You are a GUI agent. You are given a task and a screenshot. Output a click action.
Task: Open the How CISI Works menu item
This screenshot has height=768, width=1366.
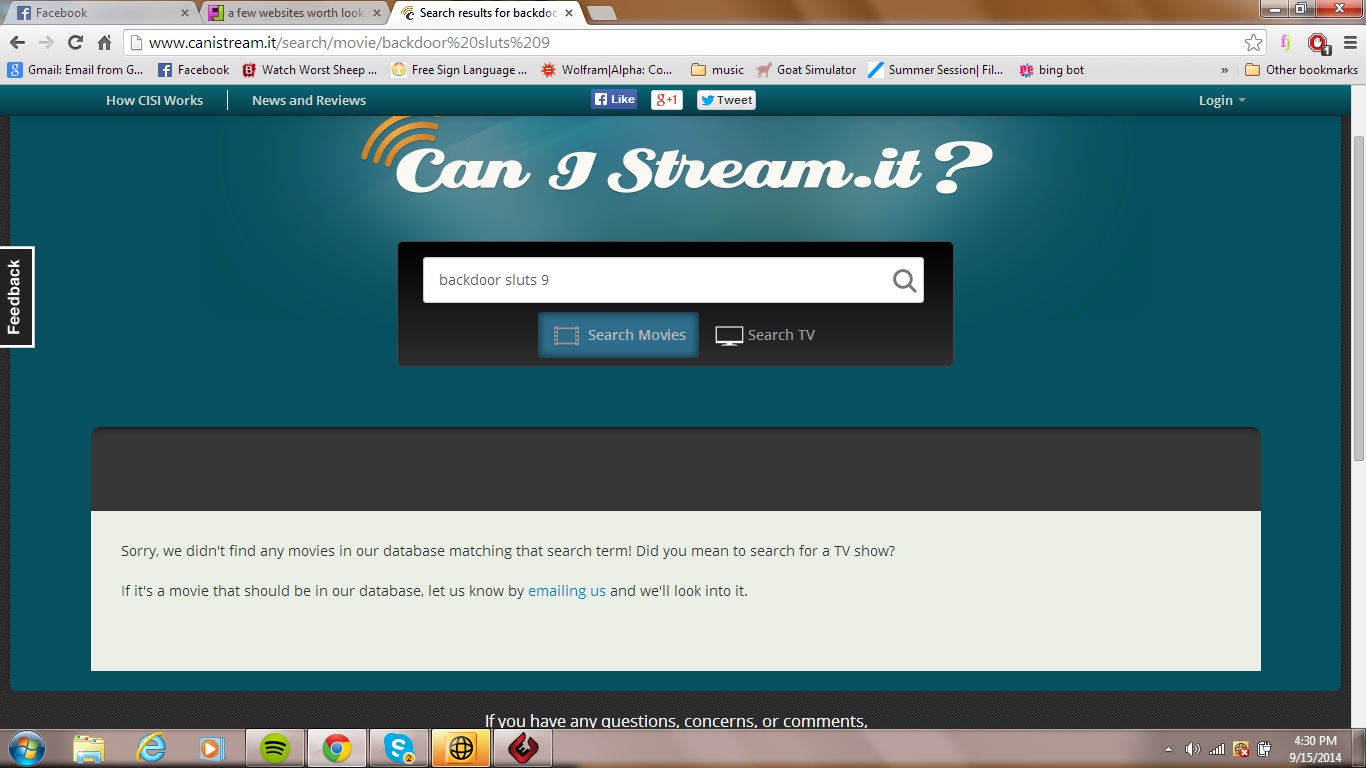(154, 101)
